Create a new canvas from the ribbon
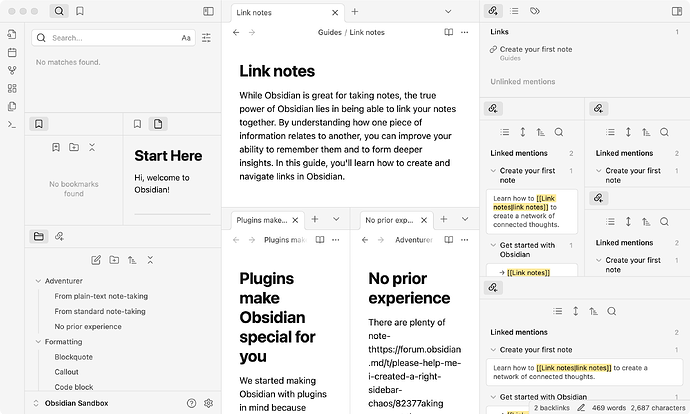This screenshot has height=414, width=690. point(12,88)
